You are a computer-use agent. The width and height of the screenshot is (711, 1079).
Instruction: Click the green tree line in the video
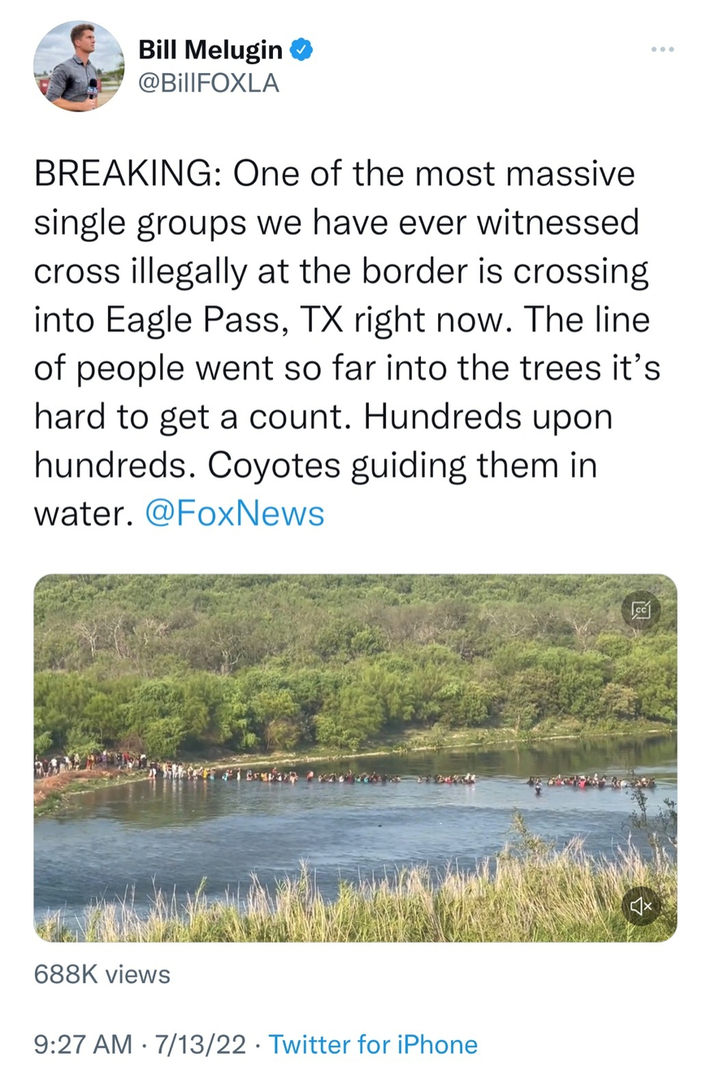(355, 660)
